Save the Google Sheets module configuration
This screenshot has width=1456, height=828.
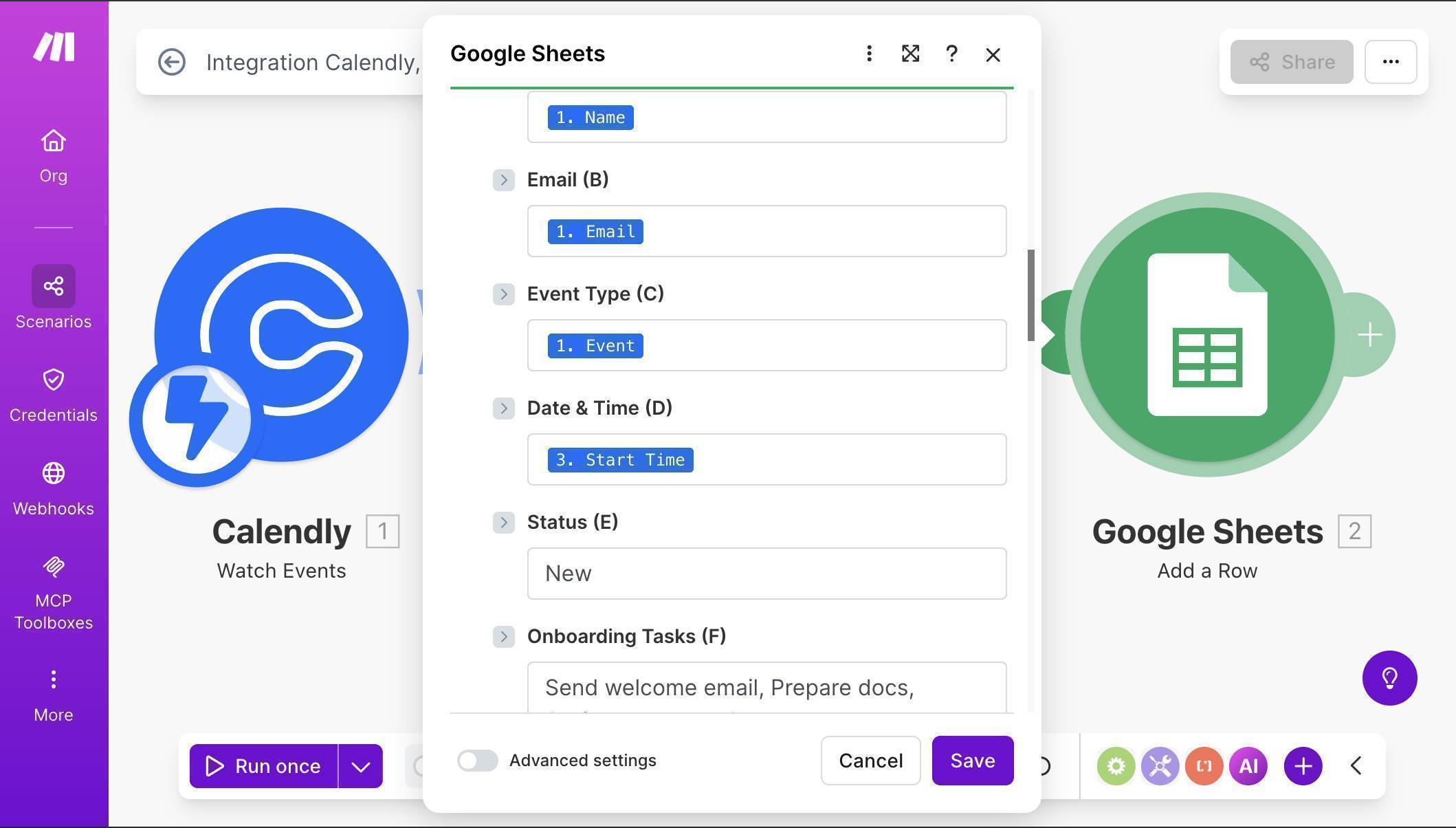click(972, 761)
